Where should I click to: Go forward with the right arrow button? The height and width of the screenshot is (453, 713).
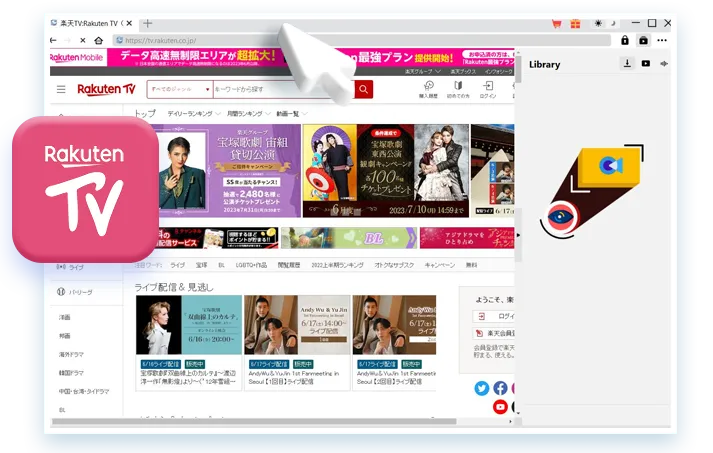68,40
